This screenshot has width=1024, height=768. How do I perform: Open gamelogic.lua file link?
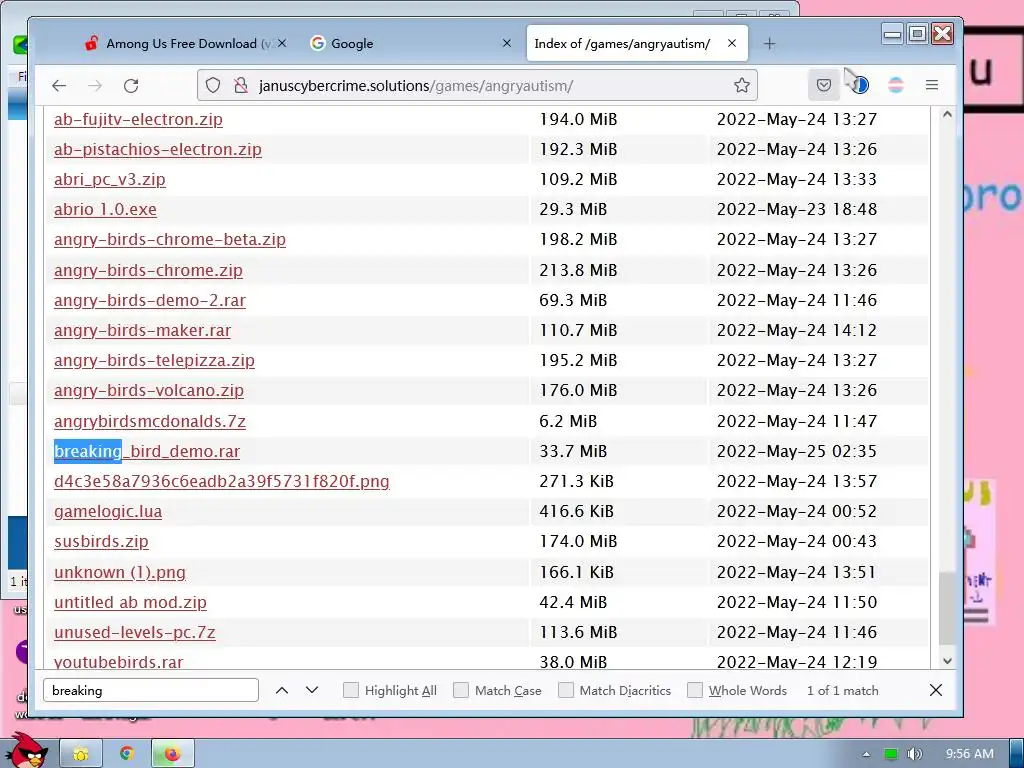pyautogui.click(x=108, y=511)
